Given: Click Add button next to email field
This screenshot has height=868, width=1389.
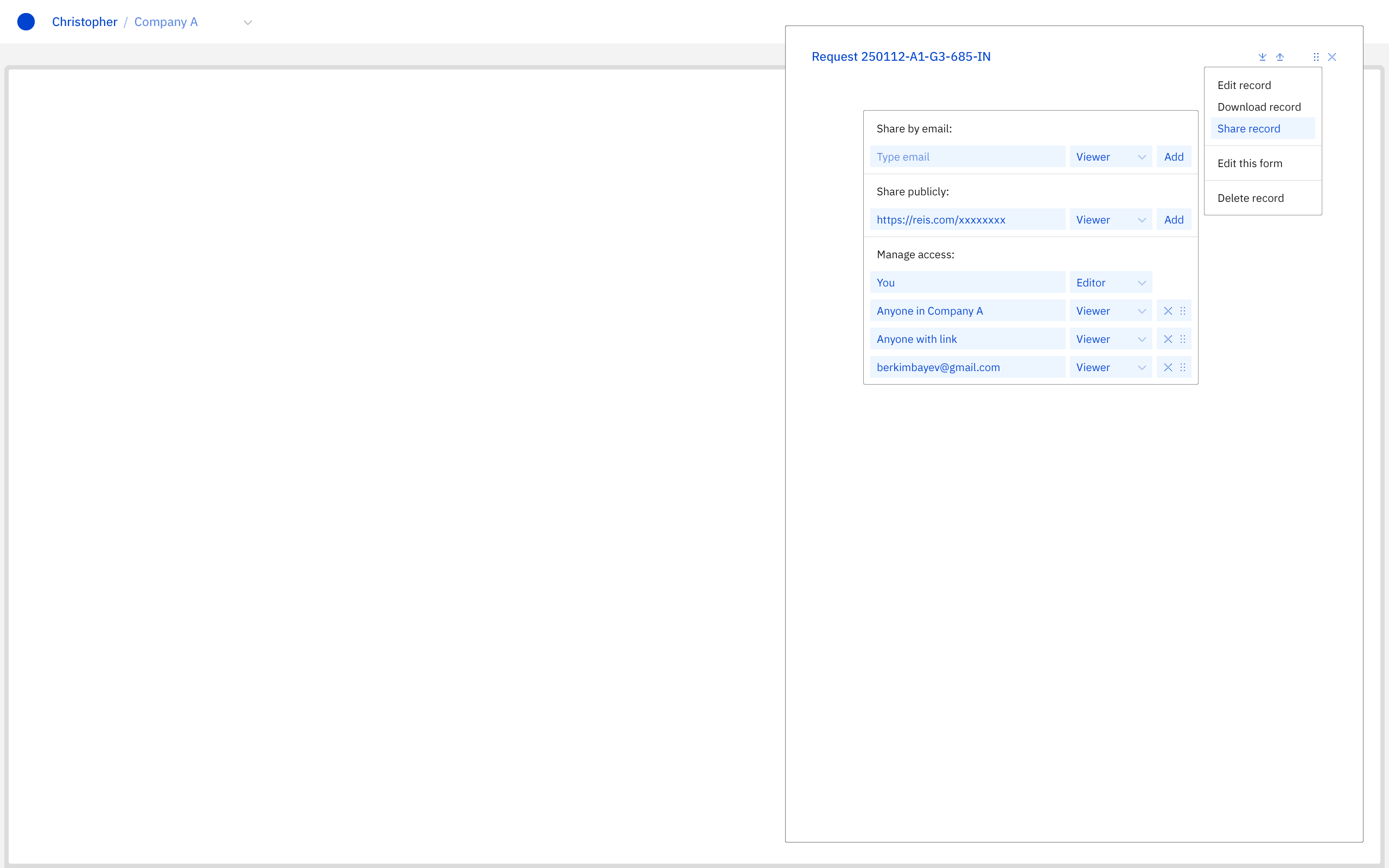Looking at the screenshot, I should [x=1173, y=157].
